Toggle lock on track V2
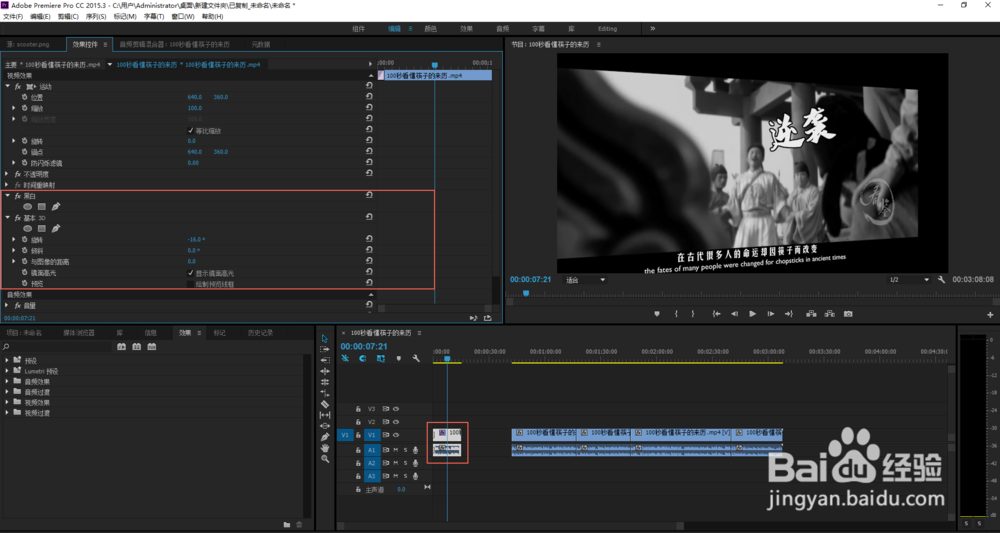 [x=358, y=422]
